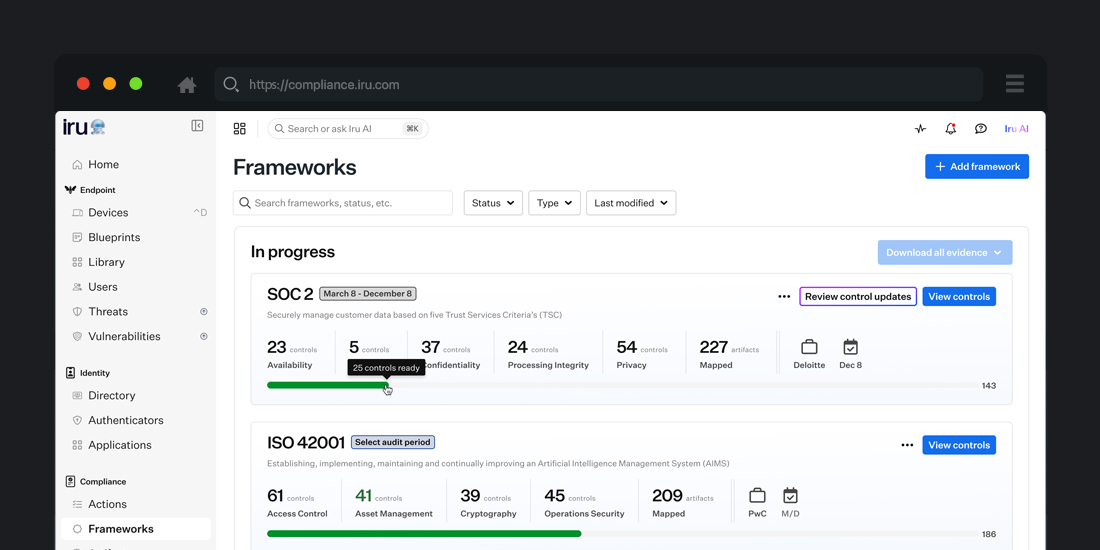Click the SOC 2 progress bar
1100x550 pixels.
point(622,385)
